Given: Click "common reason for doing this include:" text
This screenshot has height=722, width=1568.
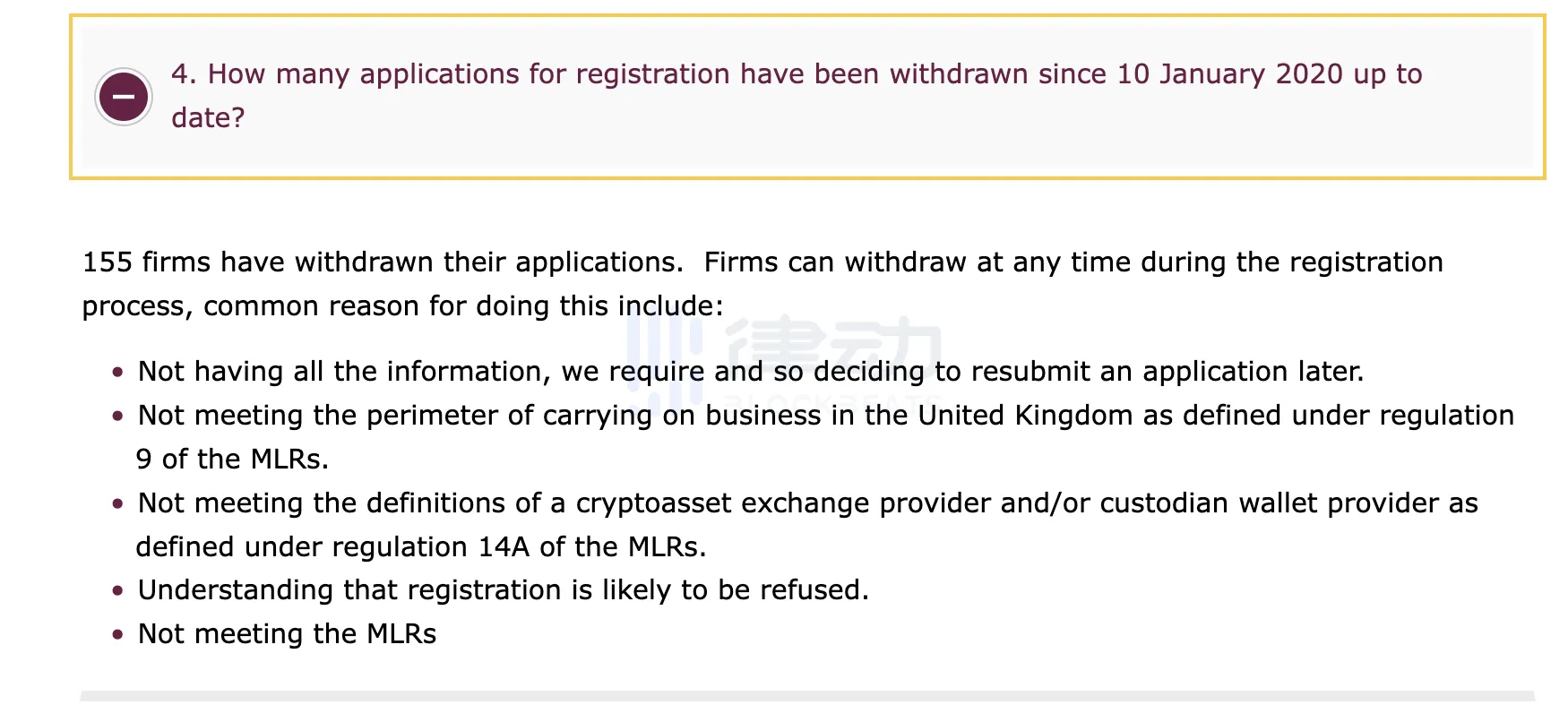Looking at the screenshot, I should tap(463, 306).
